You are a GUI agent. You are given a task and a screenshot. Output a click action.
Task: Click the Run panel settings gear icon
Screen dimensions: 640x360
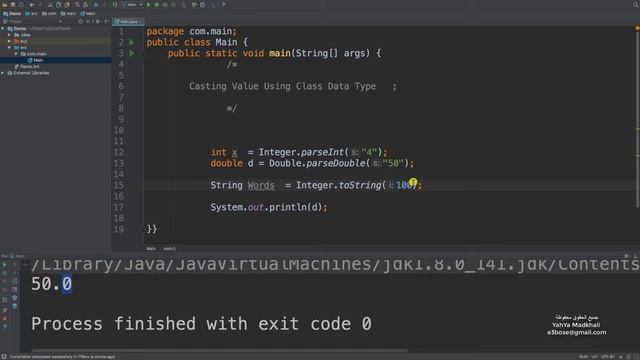(x=627, y=256)
